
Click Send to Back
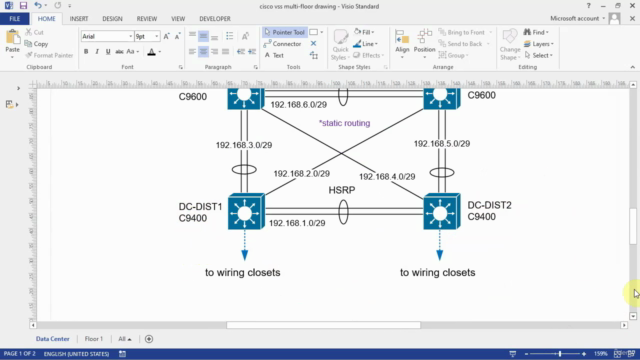(x=461, y=44)
